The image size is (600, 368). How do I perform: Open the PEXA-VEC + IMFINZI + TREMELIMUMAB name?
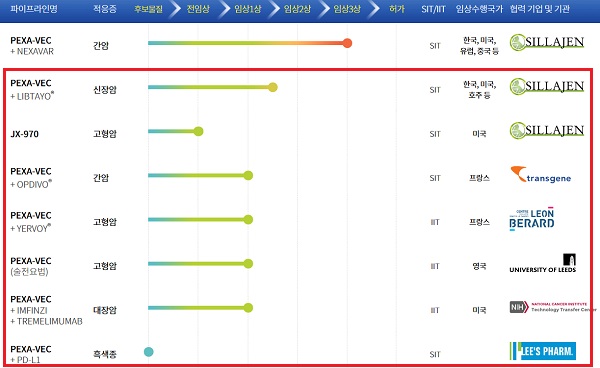pyautogui.click(x=46, y=310)
